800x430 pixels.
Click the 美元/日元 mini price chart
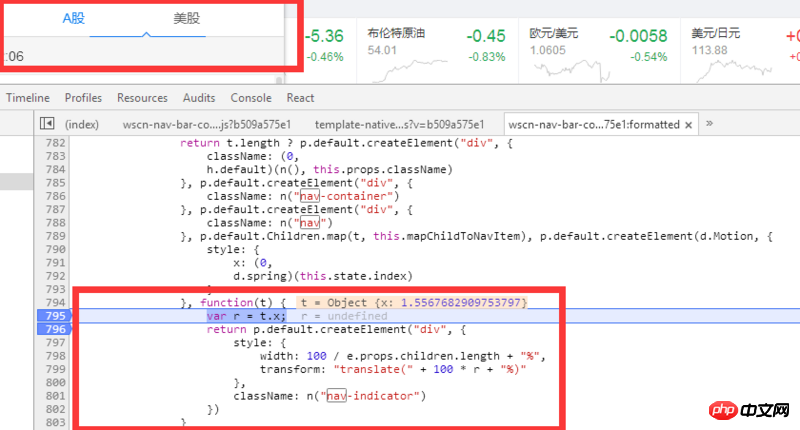tap(734, 70)
